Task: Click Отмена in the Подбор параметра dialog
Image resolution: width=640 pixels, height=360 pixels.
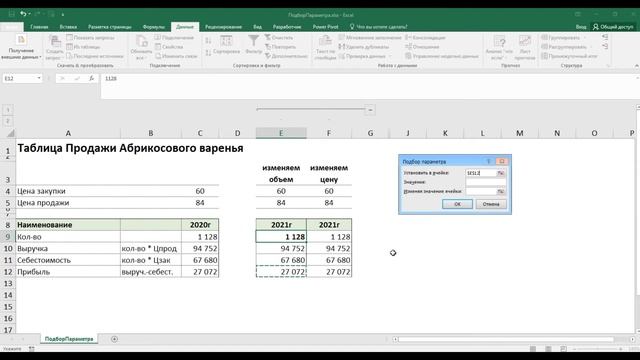Action: [491, 204]
